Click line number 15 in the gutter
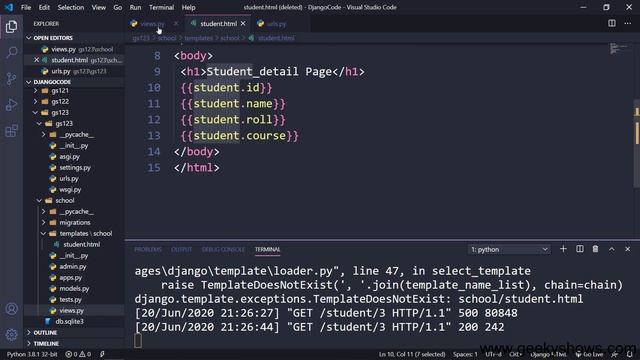This screenshot has height=360, width=640. [x=154, y=168]
